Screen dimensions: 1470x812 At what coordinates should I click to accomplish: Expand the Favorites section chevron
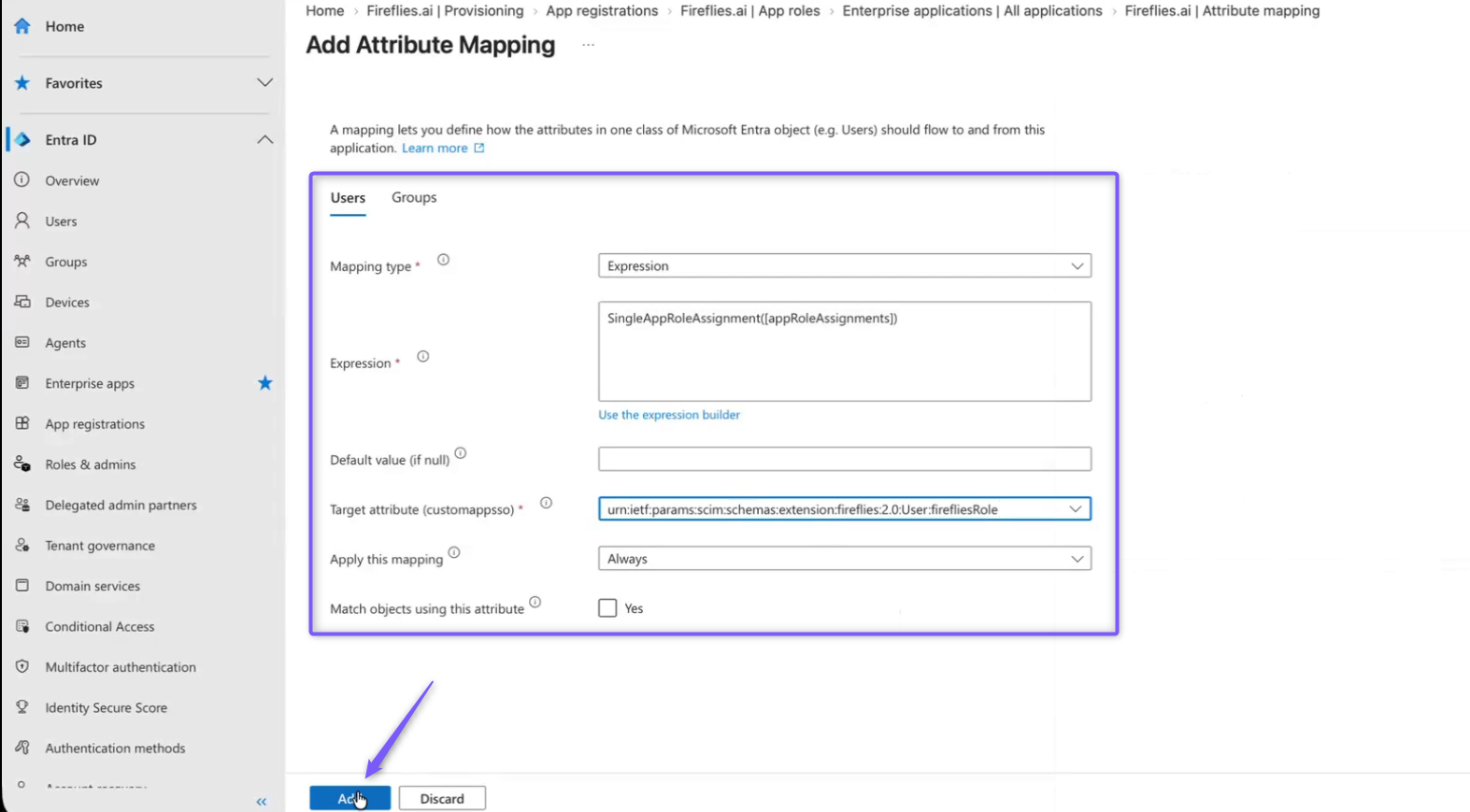tap(265, 83)
